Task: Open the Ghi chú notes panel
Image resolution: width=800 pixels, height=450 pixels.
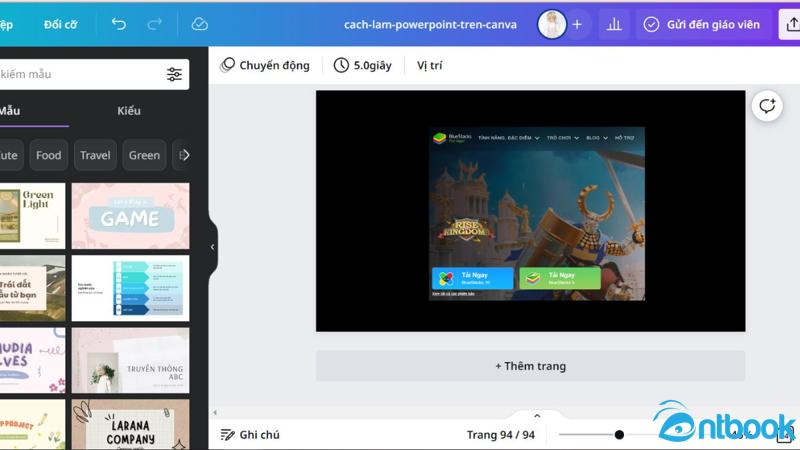Action: tap(250, 435)
